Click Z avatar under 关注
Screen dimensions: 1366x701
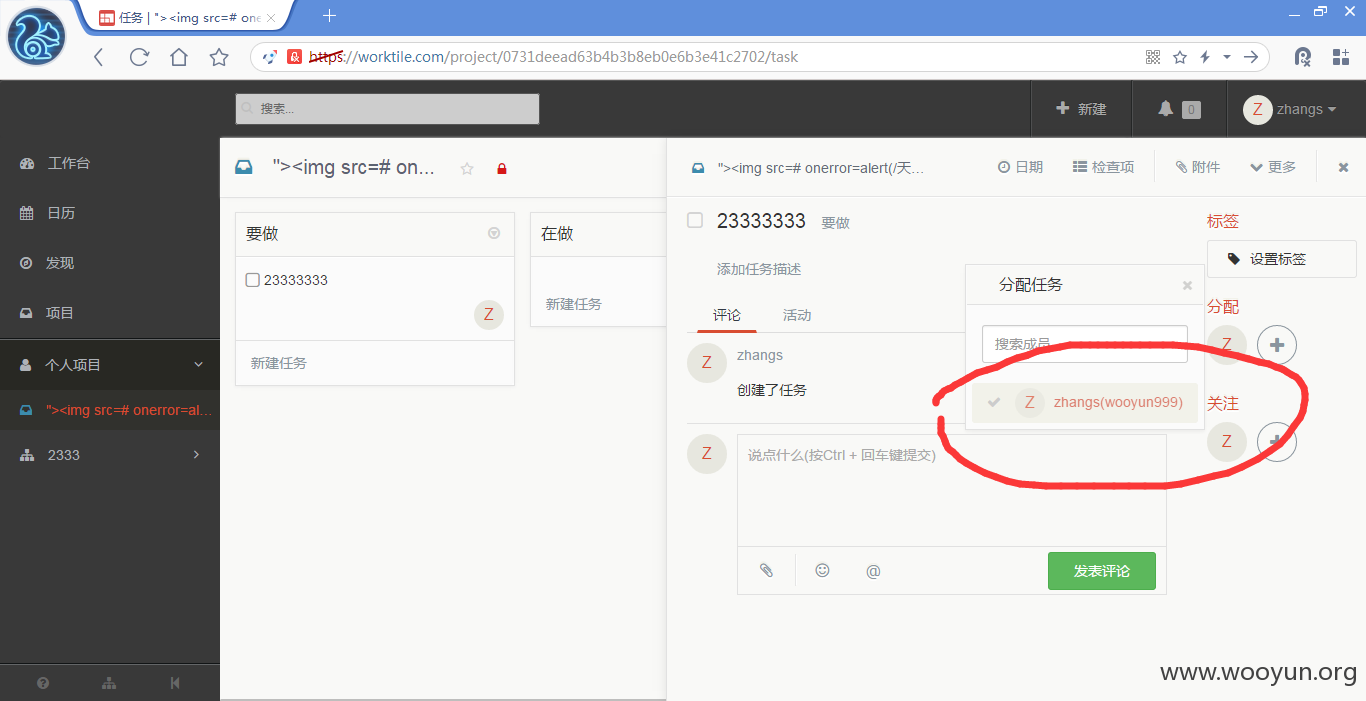[x=1227, y=441]
